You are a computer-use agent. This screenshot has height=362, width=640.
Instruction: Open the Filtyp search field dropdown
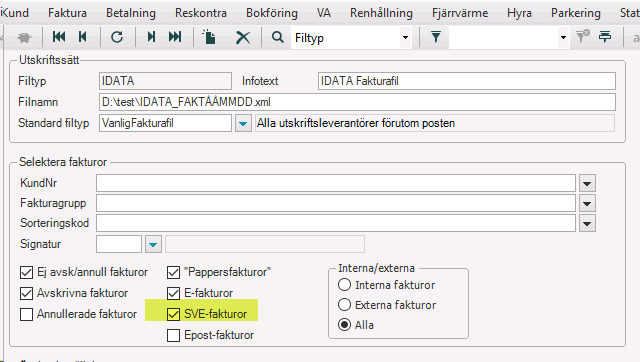pos(405,38)
